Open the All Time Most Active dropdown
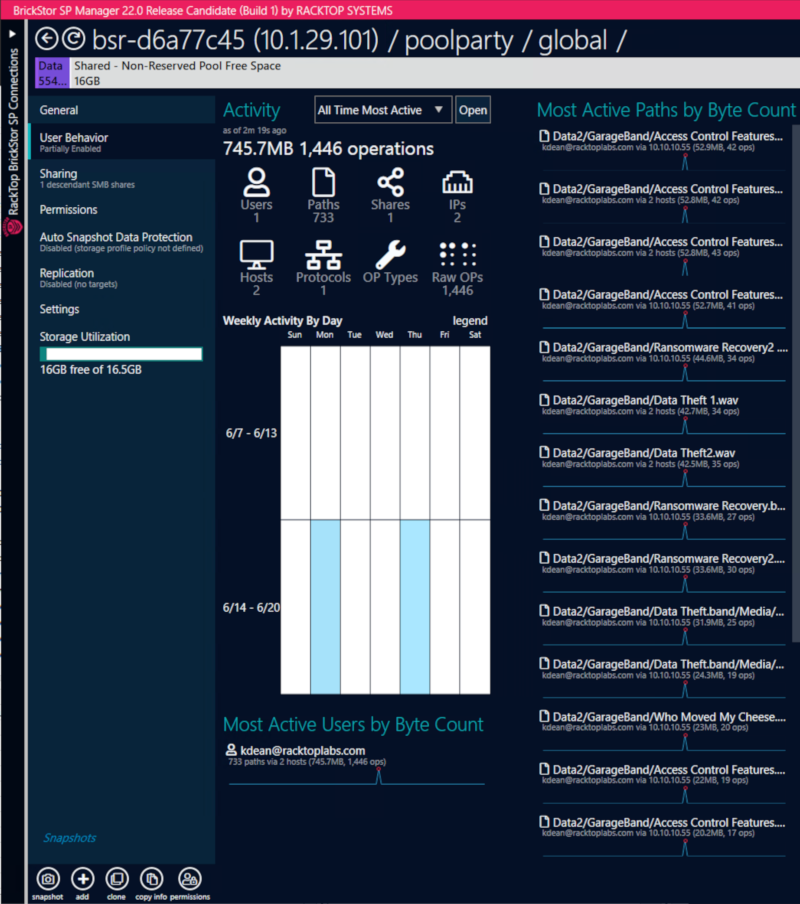Viewport: 800px width, 904px height. [382, 109]
